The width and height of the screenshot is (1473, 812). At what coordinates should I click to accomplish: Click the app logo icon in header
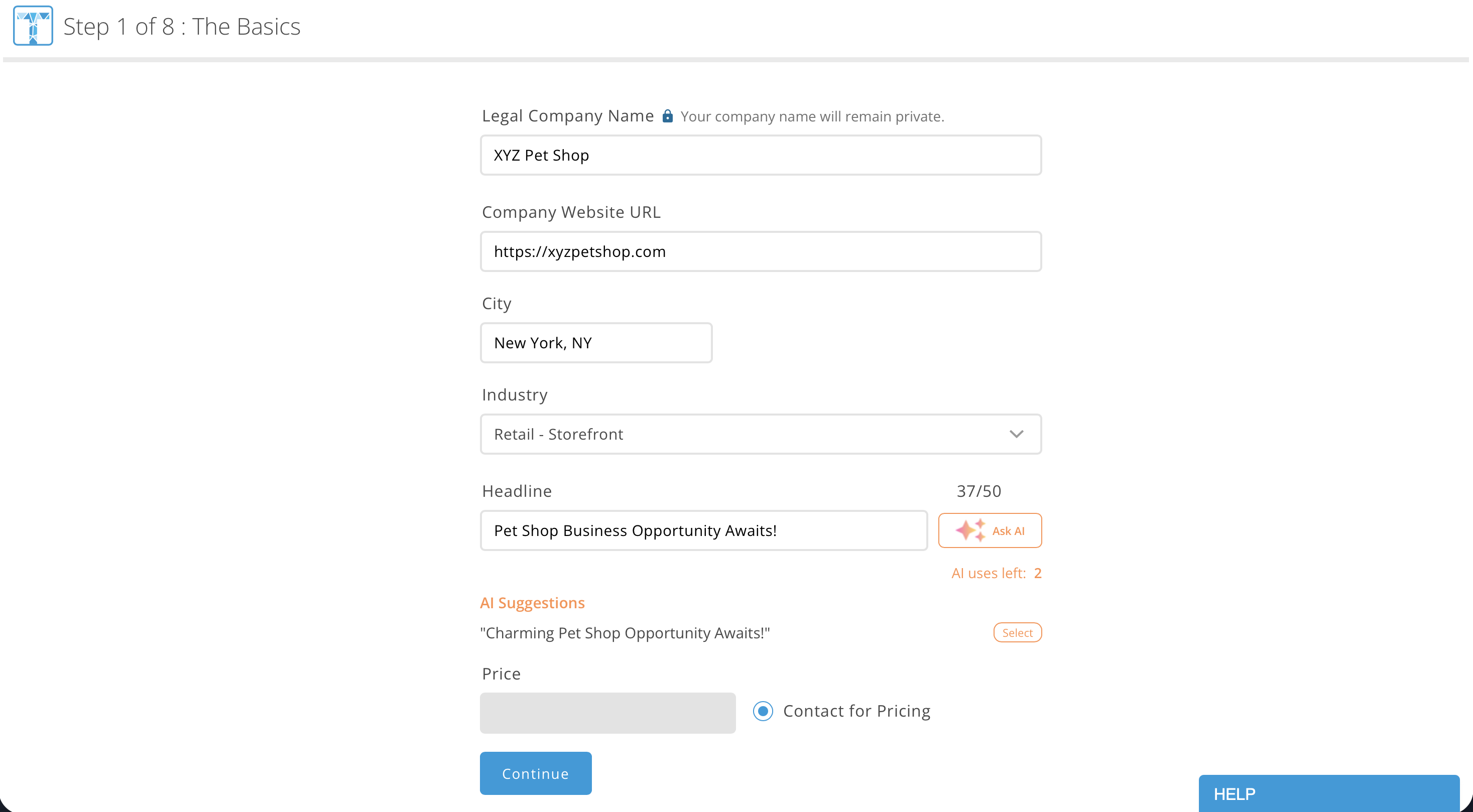(x=33, y=26)
